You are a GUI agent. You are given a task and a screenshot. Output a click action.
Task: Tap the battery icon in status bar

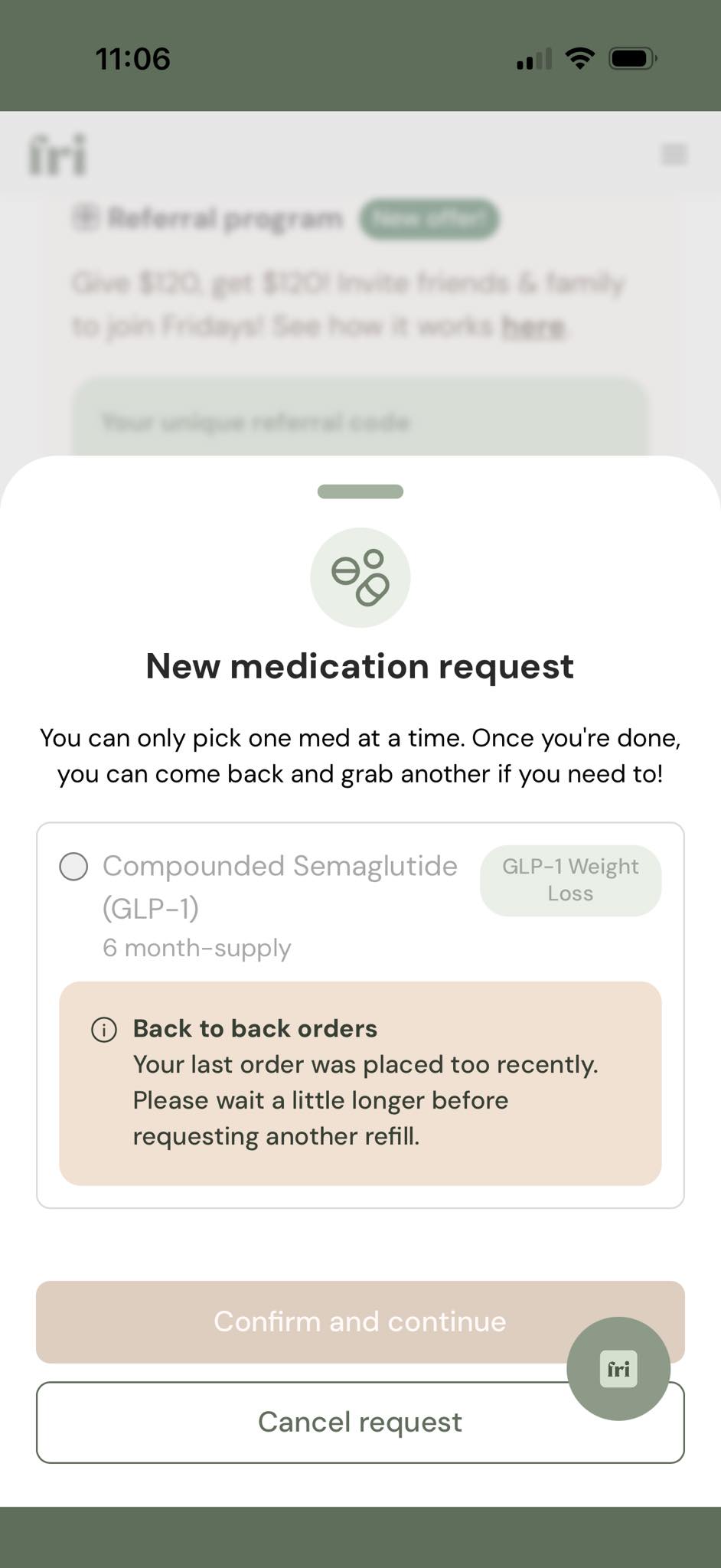(x=632, y=59)
